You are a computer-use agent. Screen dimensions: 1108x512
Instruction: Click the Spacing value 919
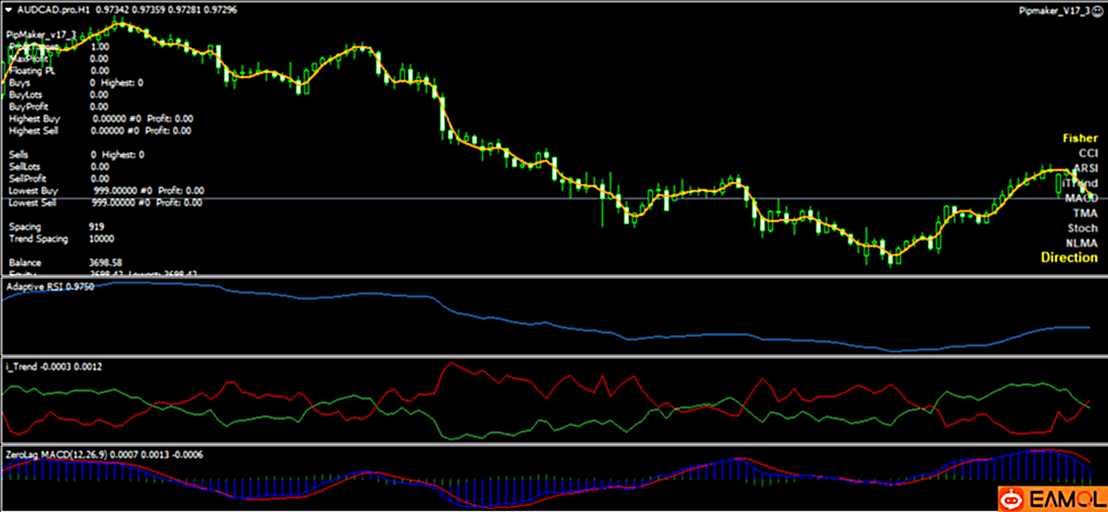coord(97,227)
